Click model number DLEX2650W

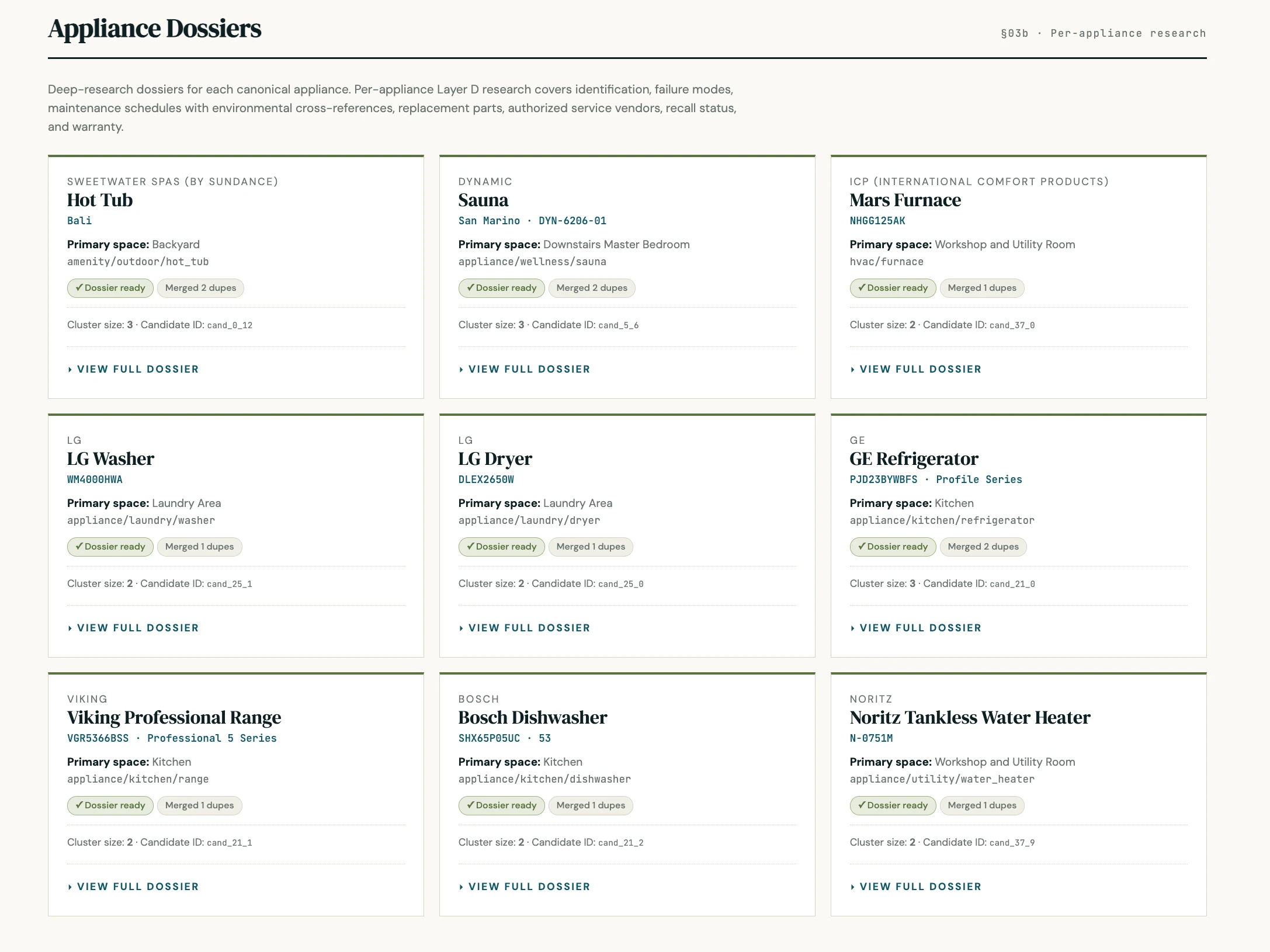486,480
